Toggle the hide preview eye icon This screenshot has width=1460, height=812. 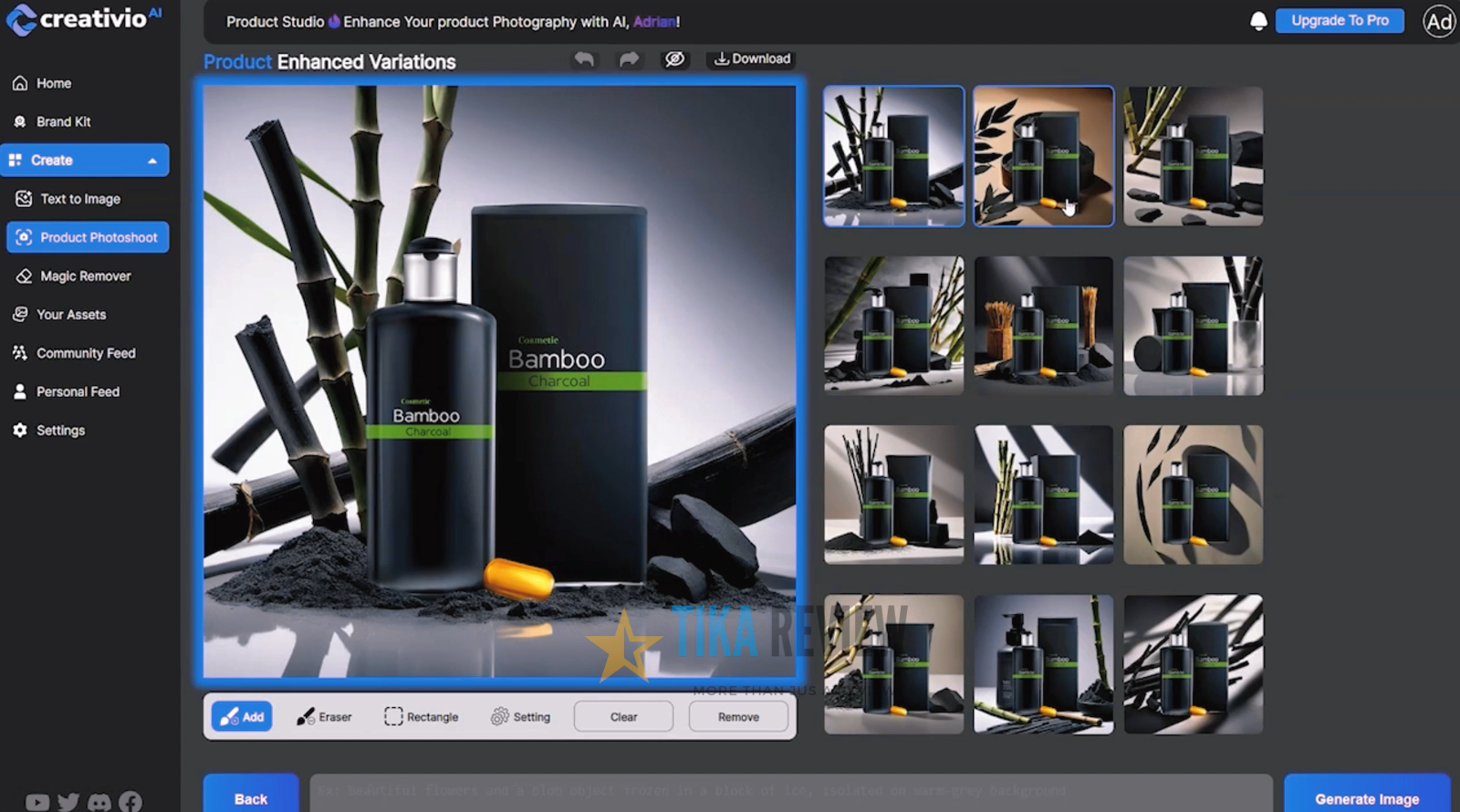pos(674,59)
